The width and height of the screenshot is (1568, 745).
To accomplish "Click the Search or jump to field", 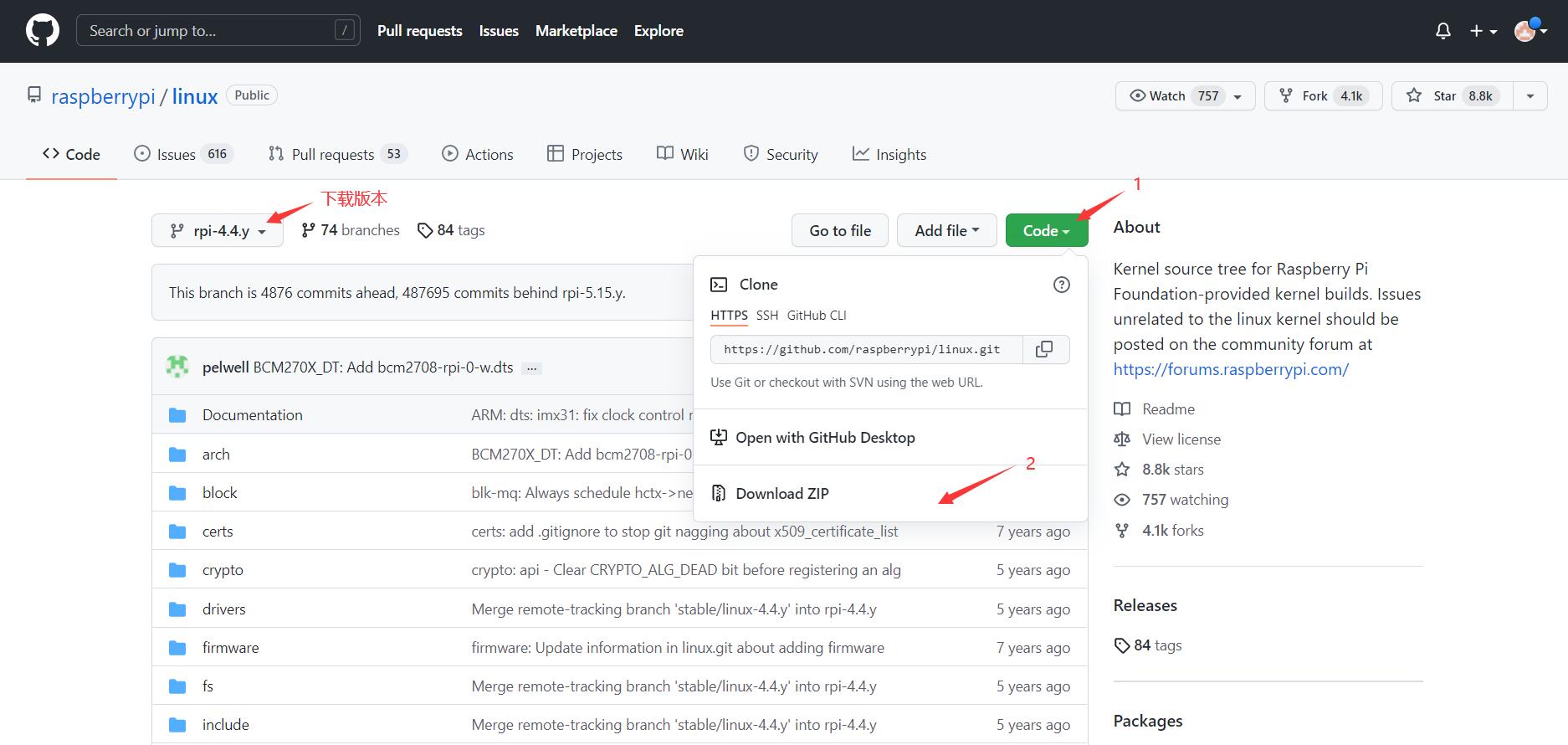I will (x=218, y=31).
